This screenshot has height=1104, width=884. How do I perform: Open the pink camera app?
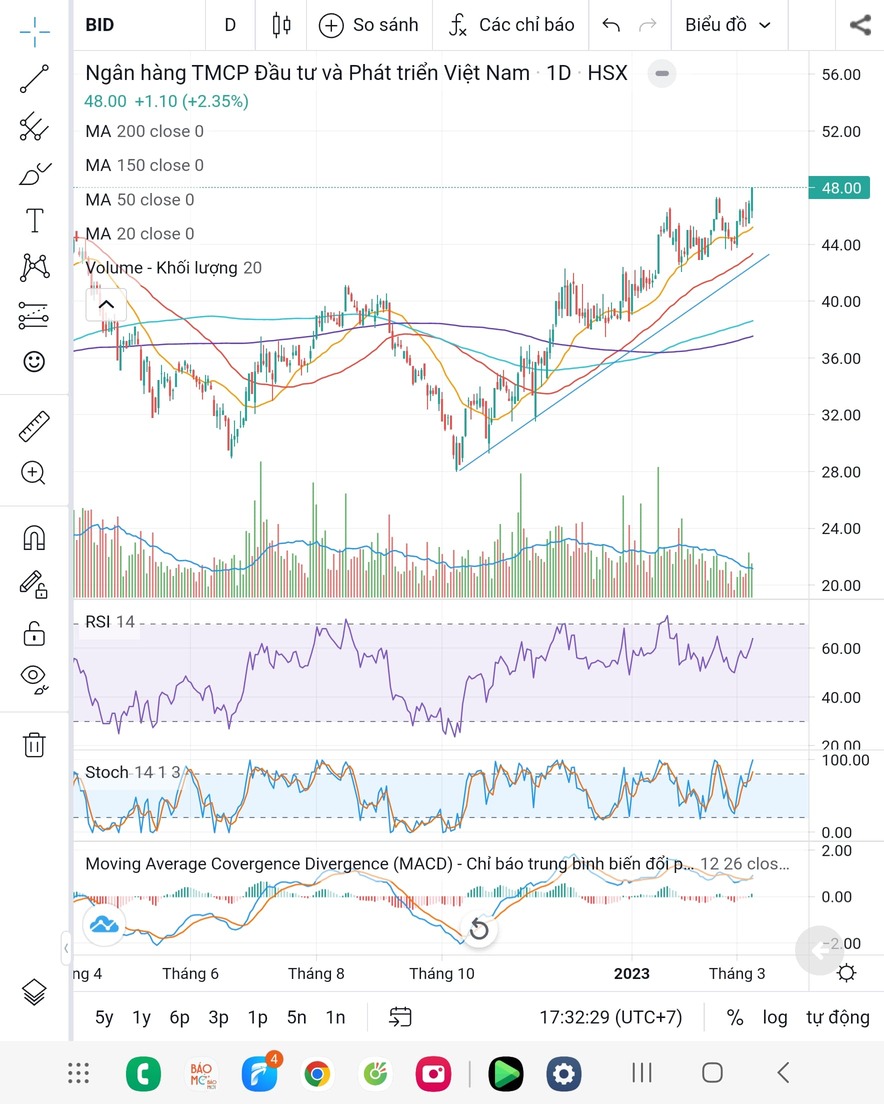pyautogui.click(x=434, y=1074)
